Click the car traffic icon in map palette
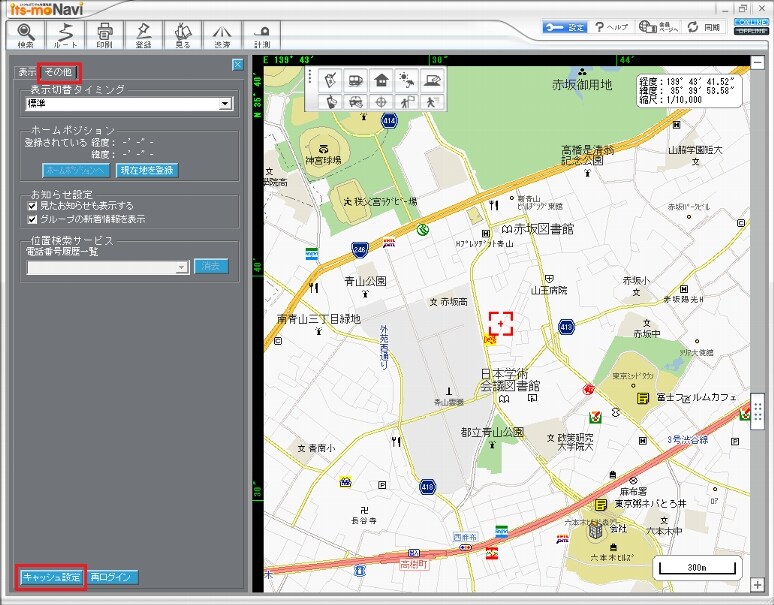Viewport: 774px width, 605px height. (x=355, y=102)
